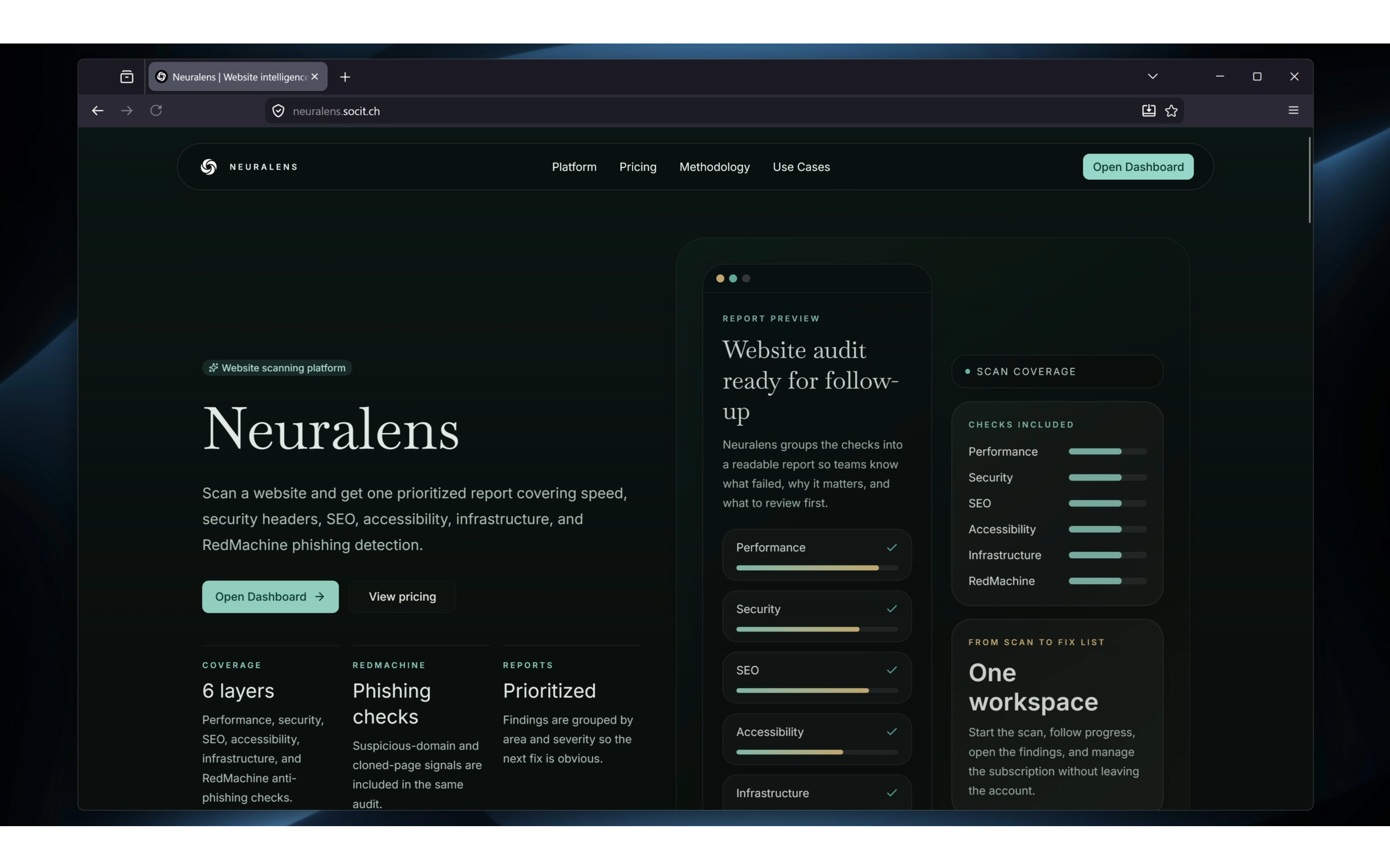The height and width of the screenshot is (868, 1390).
Task: Click the 'REPORTS' column label
Action: 528,665
